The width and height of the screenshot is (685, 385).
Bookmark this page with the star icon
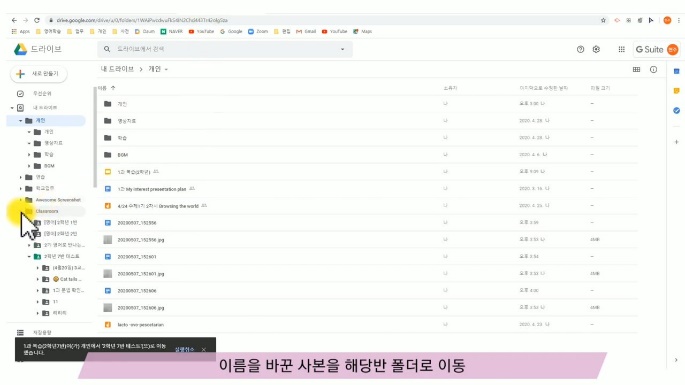[603, 20]
